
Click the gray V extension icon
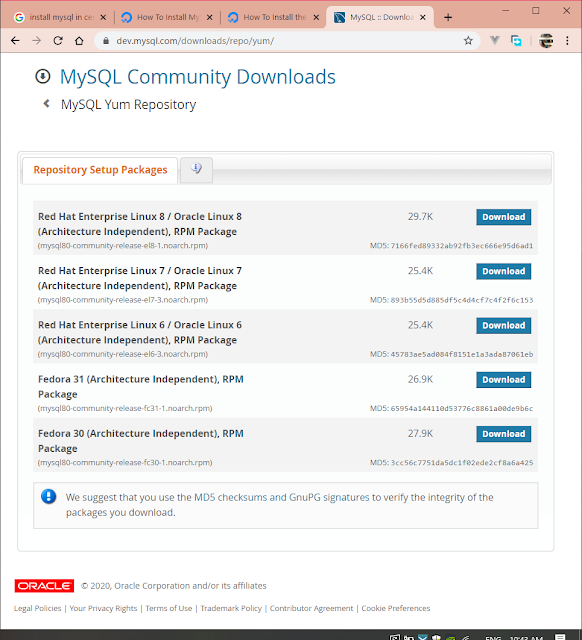[495, 40]
